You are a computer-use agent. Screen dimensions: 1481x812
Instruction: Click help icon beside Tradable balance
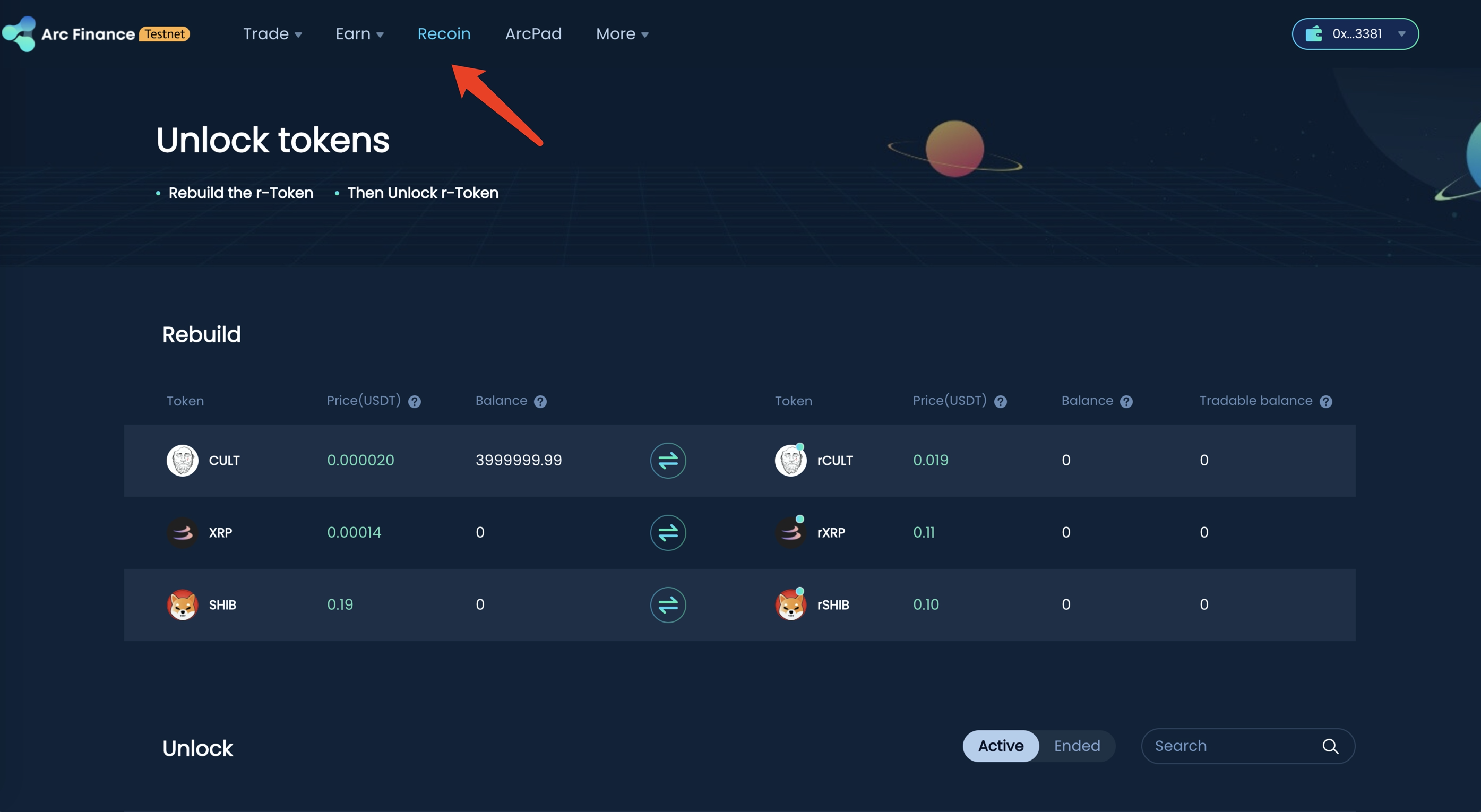(1326, 402)
